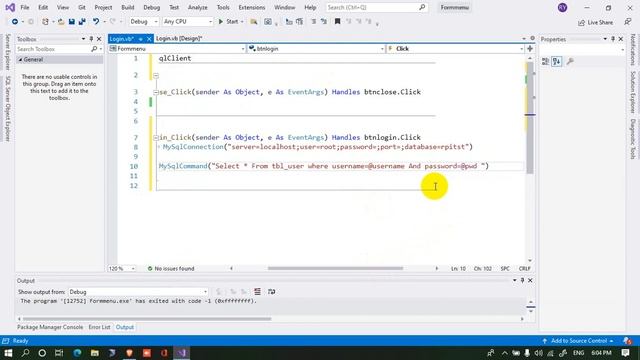This screenshot has width=640, height=360.
Task: Open the Project menu
Action: tap(103, 7)
